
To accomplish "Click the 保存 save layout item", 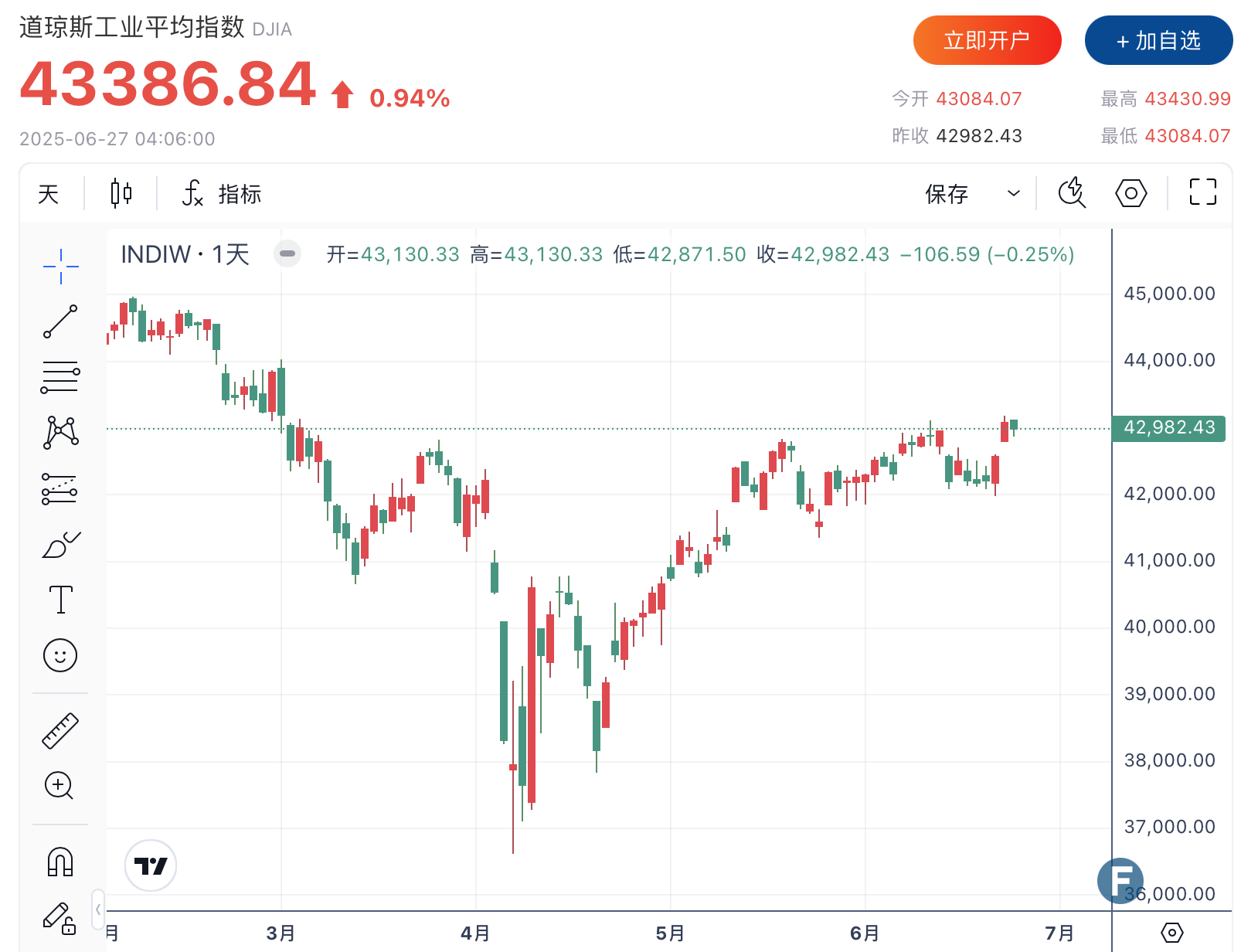I will click(947, 193).
